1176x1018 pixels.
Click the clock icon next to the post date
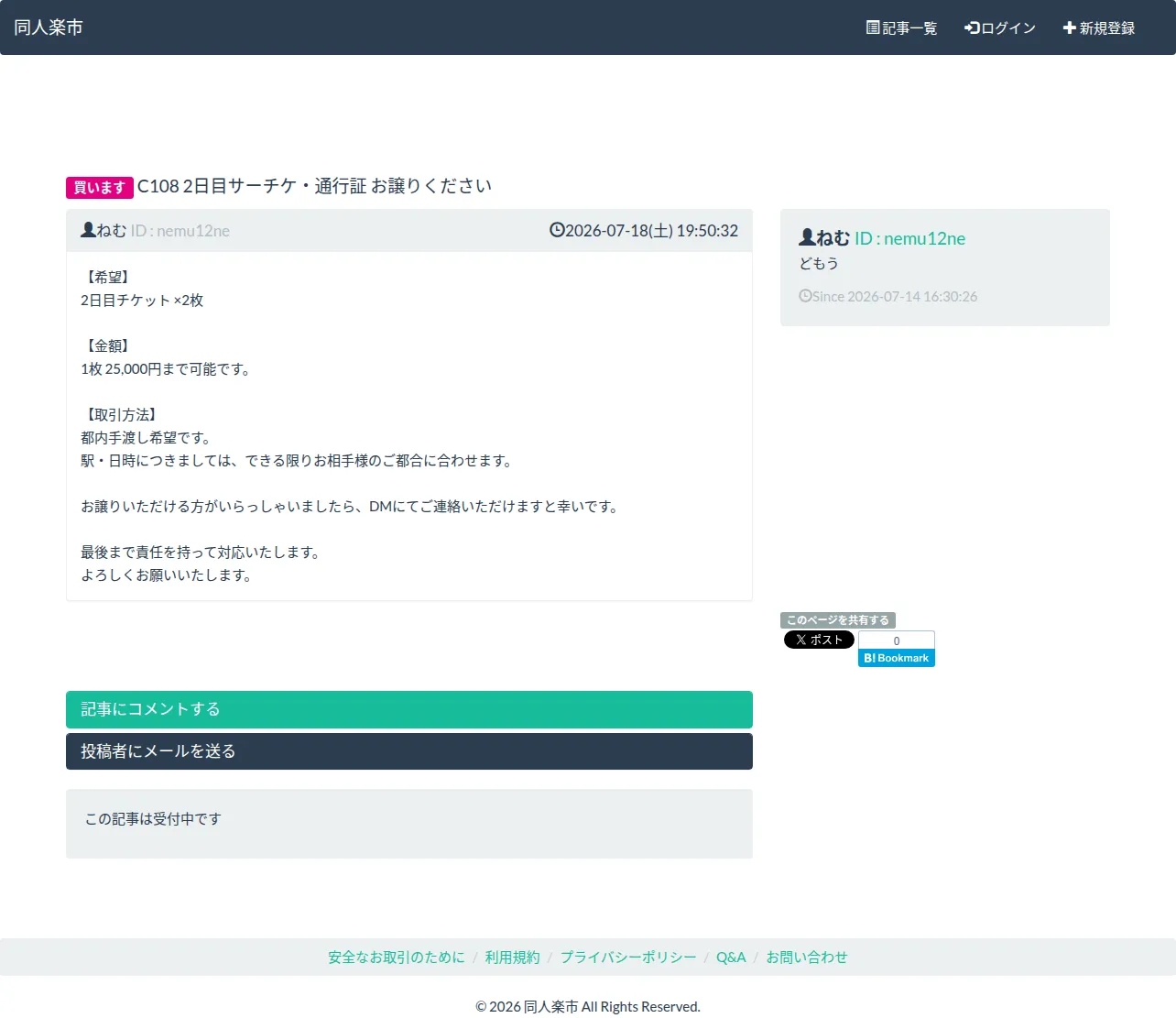(x=557, y=230)
